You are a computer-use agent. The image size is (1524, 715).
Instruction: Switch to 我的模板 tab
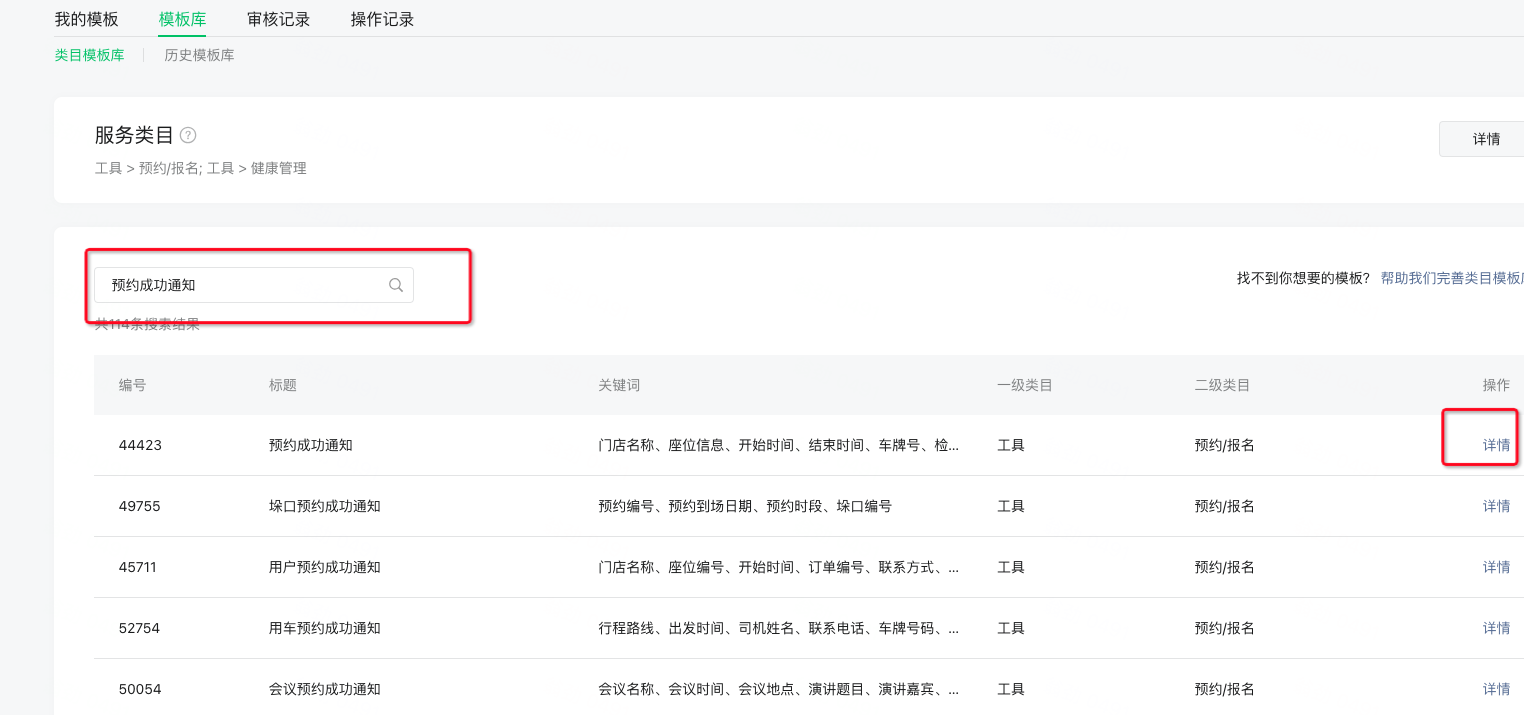click(x=86, y=19)
